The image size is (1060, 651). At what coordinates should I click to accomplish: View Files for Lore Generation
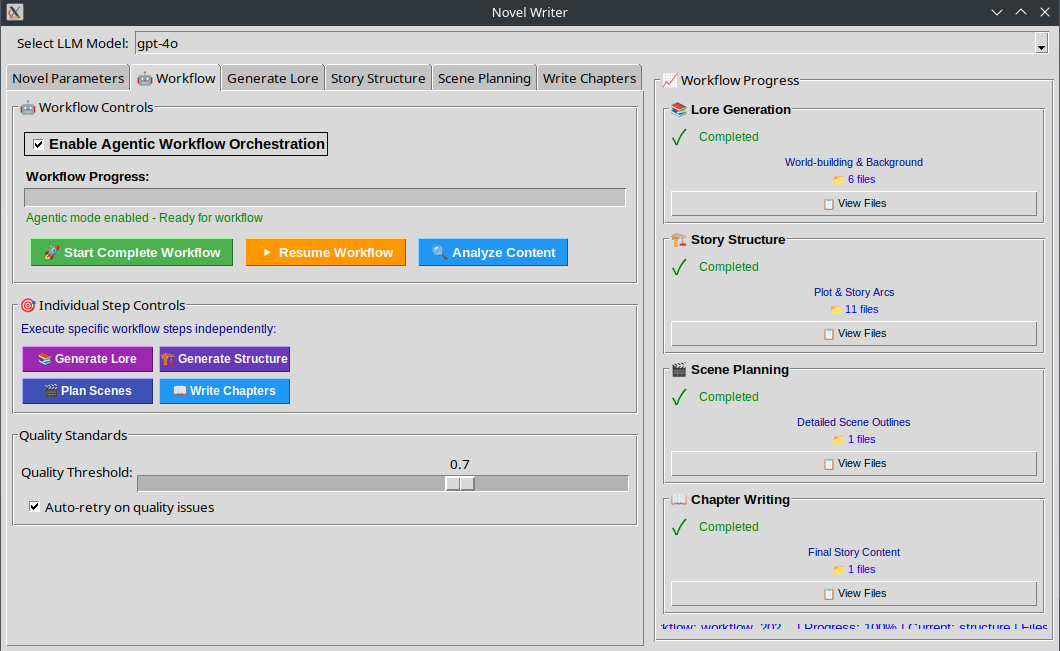854,203
